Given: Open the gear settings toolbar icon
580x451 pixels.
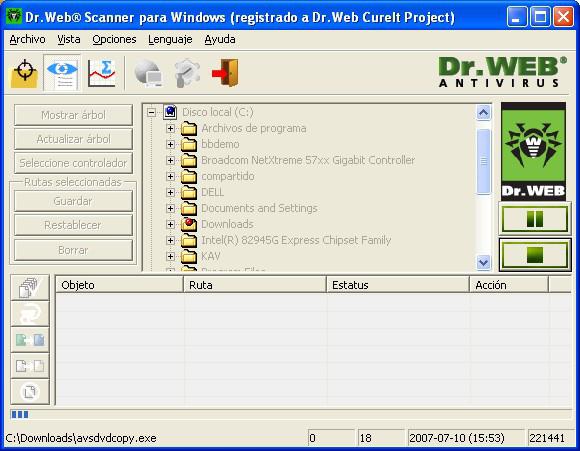Looking at the screenshot, I should click(187, 73).
